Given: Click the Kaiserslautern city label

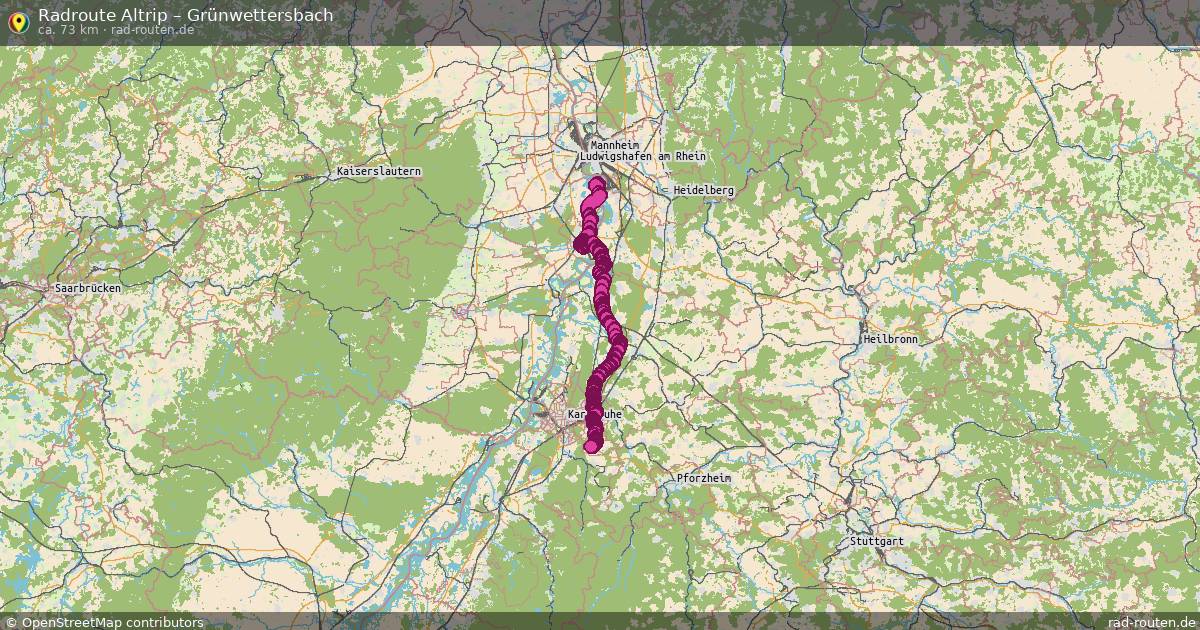Looking at the screenshot, I should (379, 172).
